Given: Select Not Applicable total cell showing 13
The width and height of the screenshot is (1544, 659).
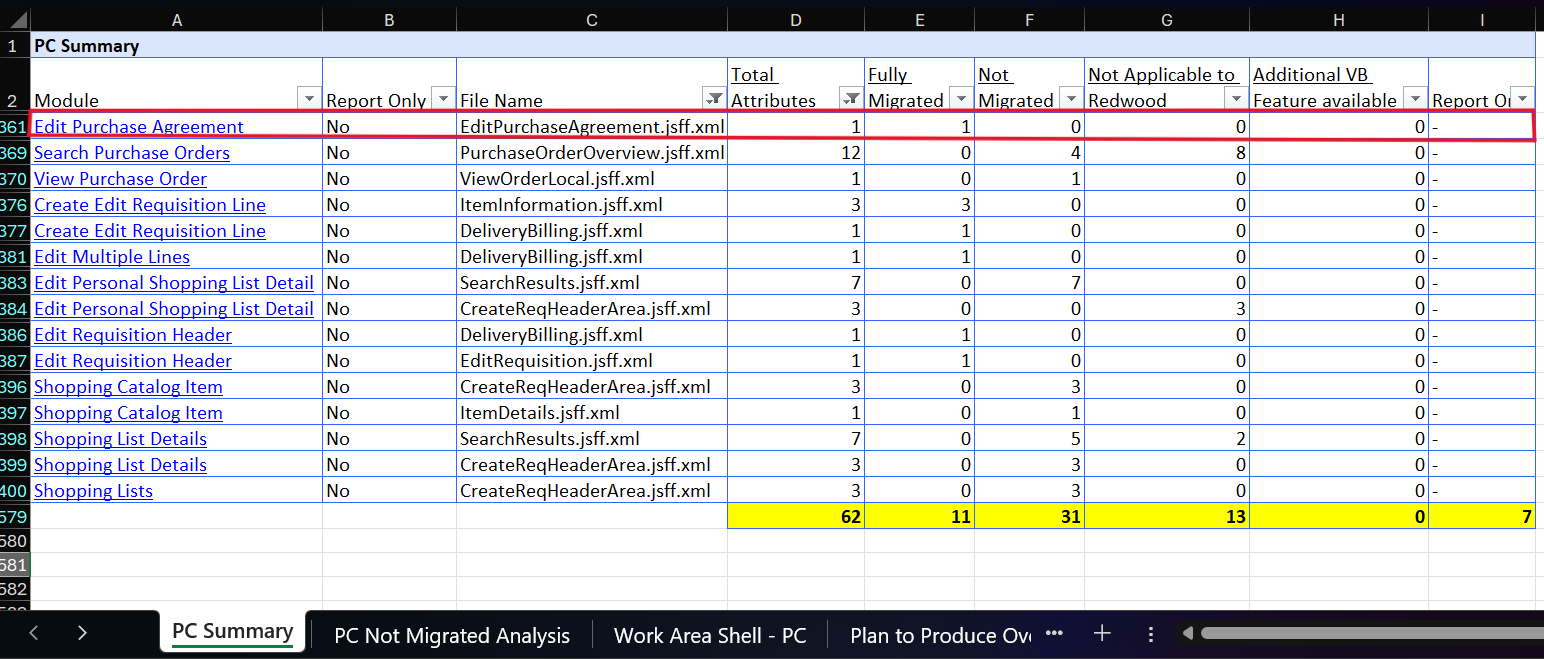Looking at the screenshot, I should pyautogui.click(x=1167, y=517).
